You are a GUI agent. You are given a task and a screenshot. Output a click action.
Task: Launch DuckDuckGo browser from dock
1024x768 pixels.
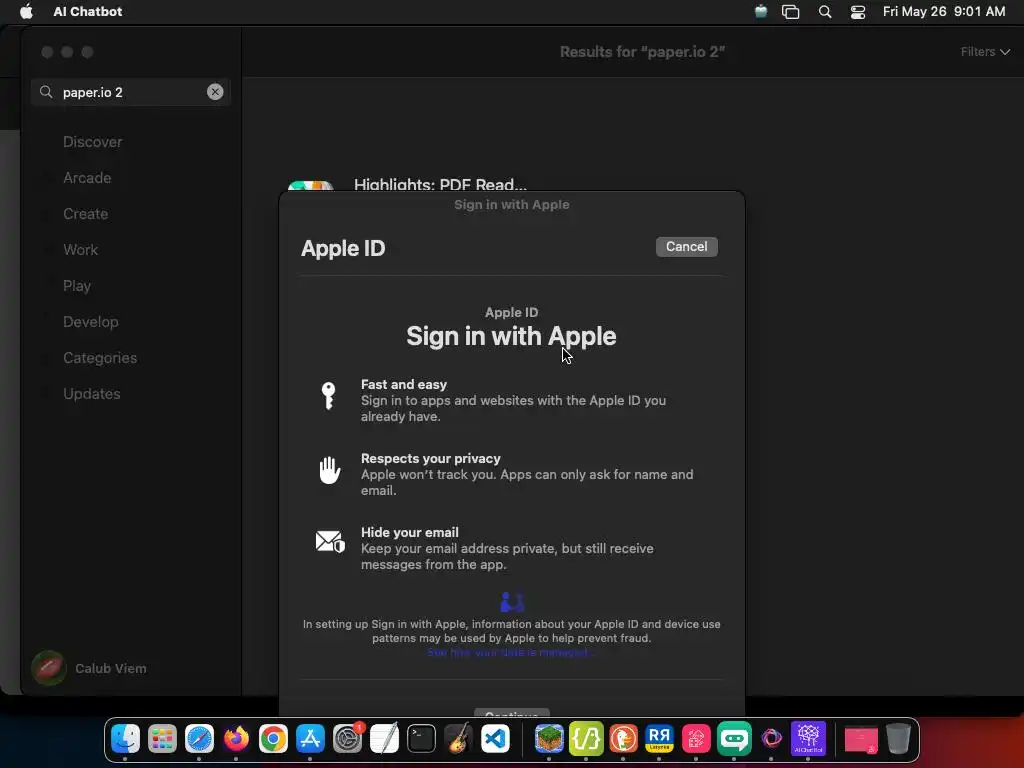tap(623, 739)
